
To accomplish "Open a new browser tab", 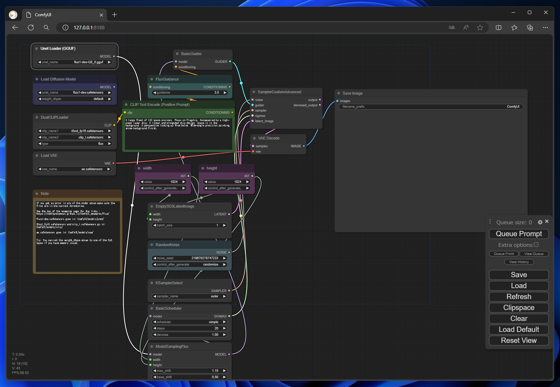I will tap(114, 15).
